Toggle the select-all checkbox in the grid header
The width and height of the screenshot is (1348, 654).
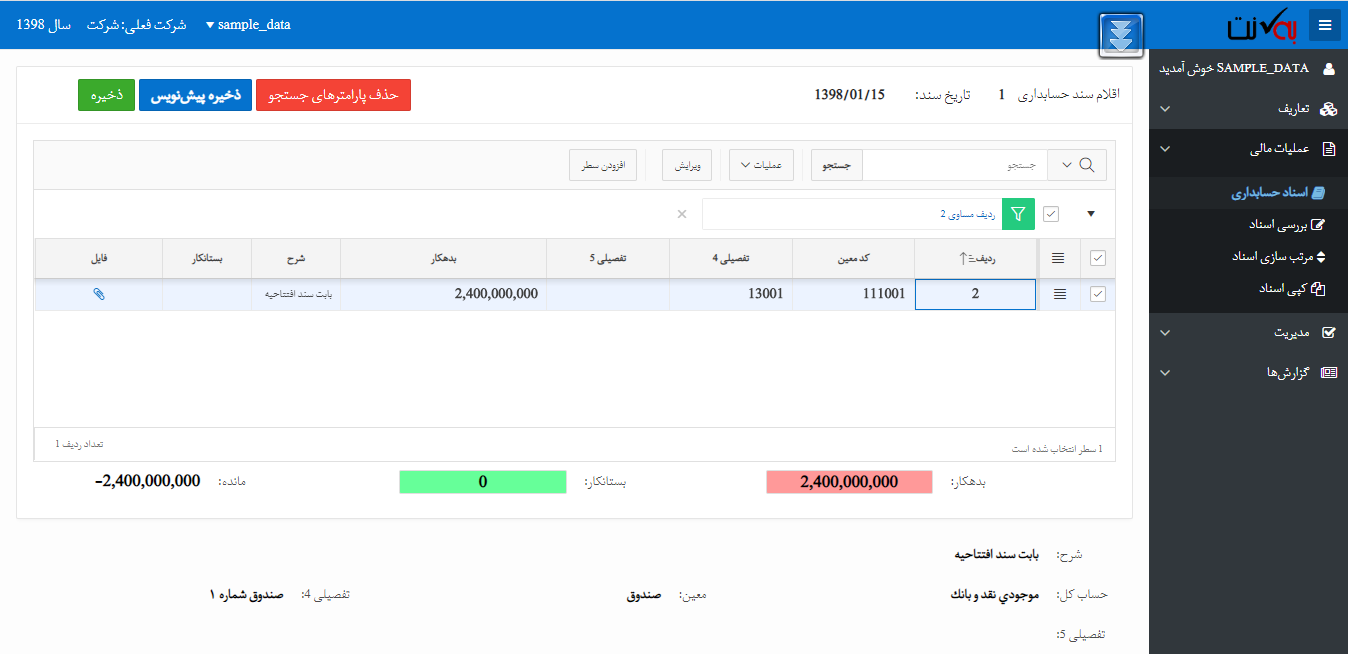1098,258
